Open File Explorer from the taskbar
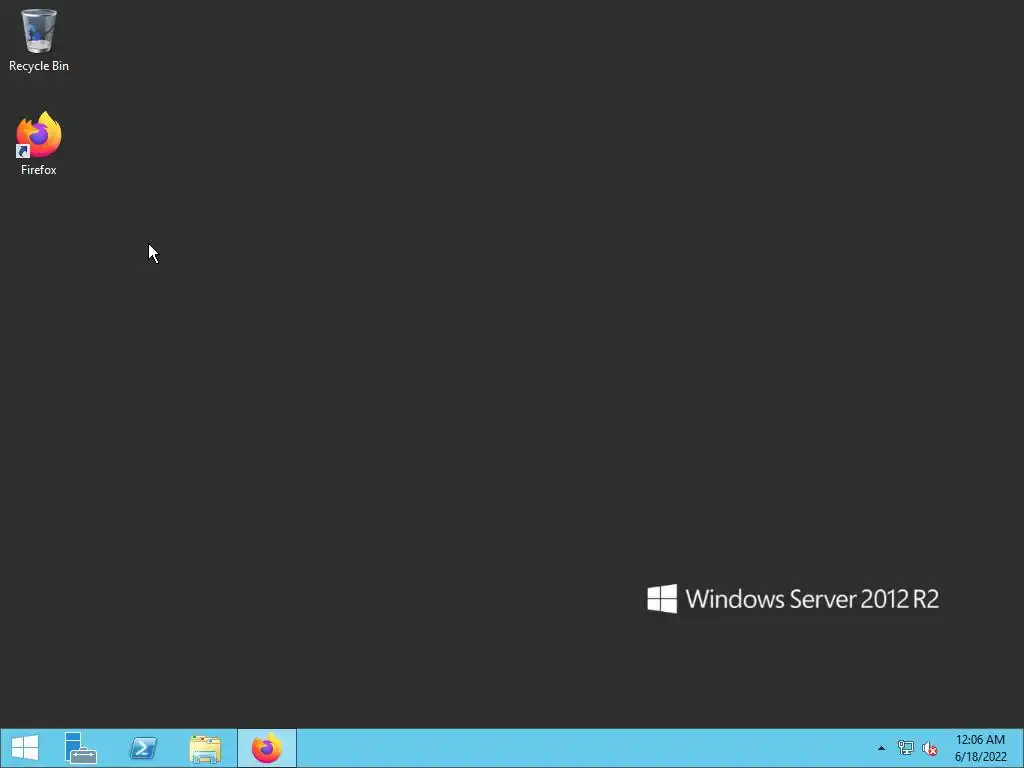This screenshot has width=1024, height=768. pyautogui.click(x=205, y=748)
